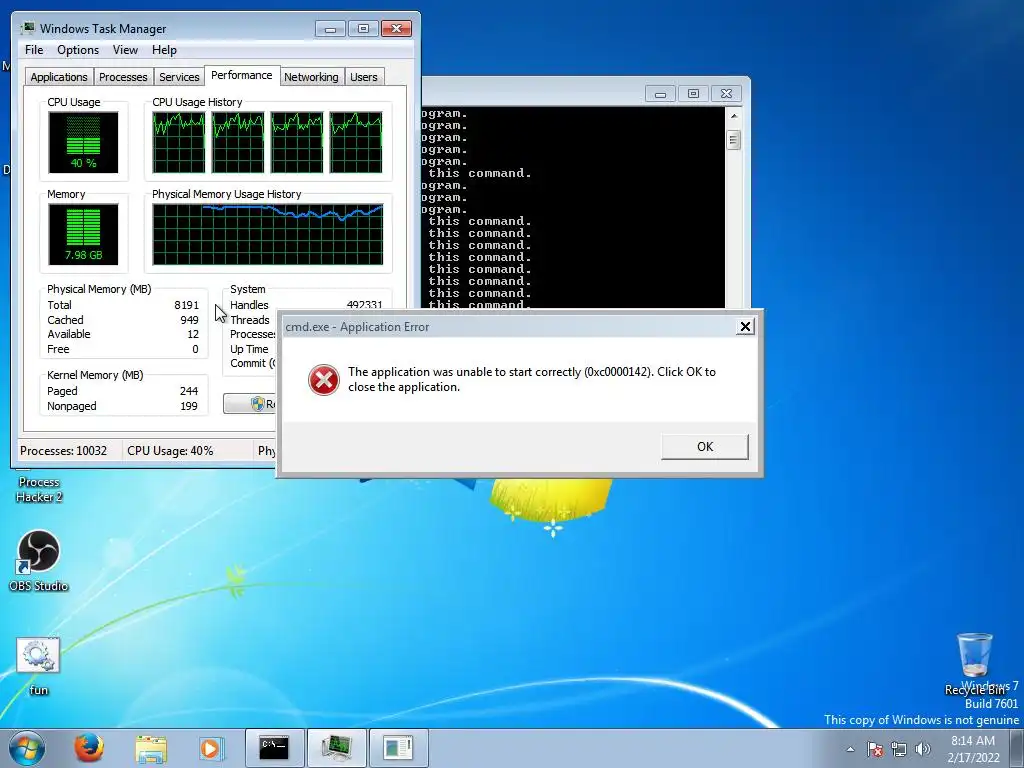Open the Windows Start menu orb
Screen dimensions: 1024x768
pos(27,748)
